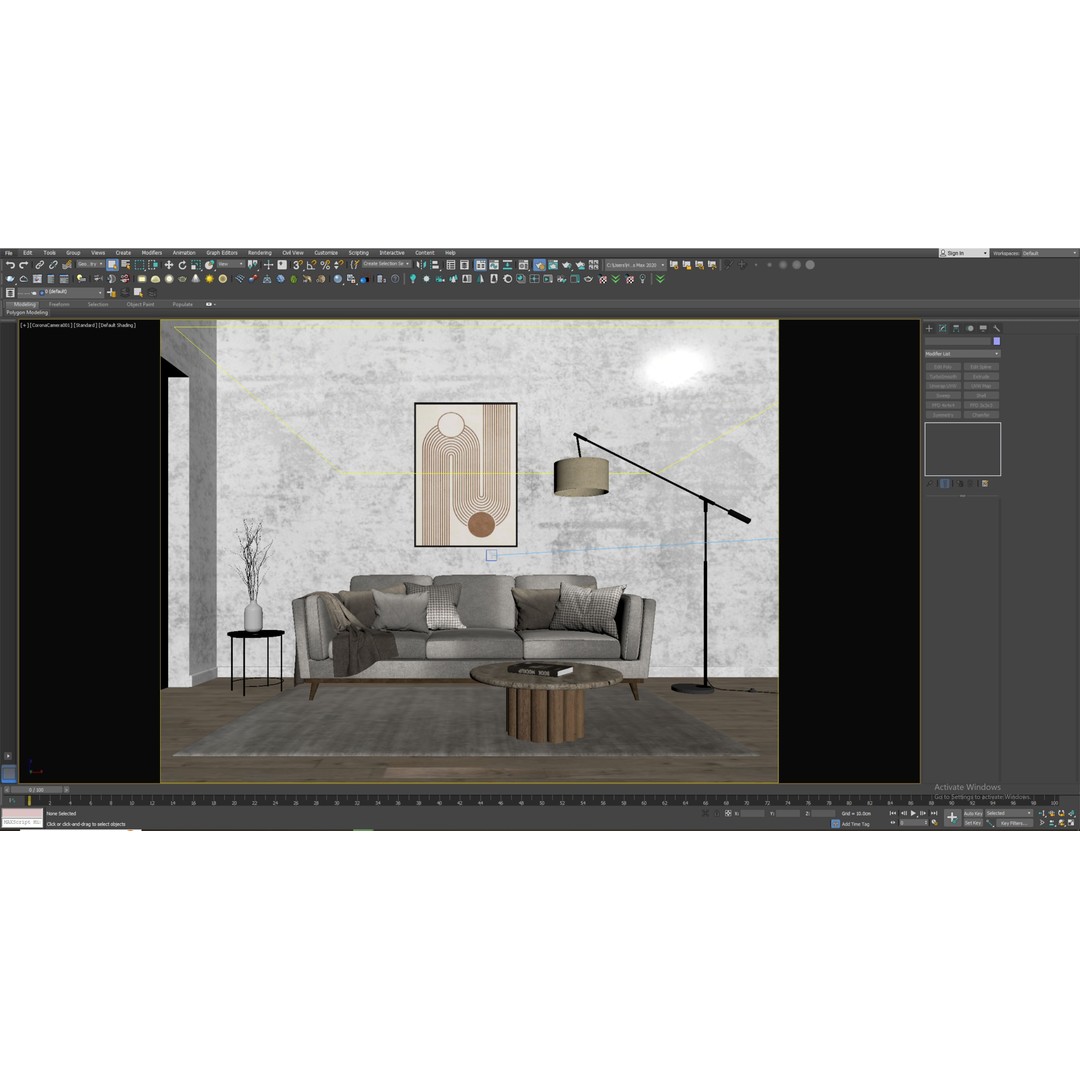The image size is (1080, 1080).
Task: Switch to the Freeform ribbon tab
Action: [59, 304]
